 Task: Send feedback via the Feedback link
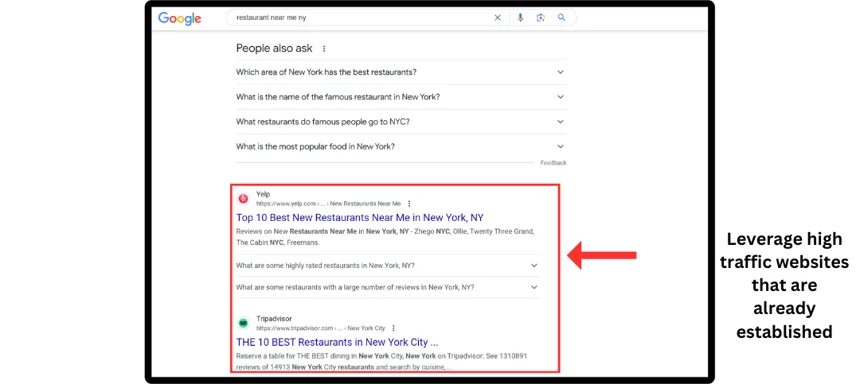(x=553, y=163)
